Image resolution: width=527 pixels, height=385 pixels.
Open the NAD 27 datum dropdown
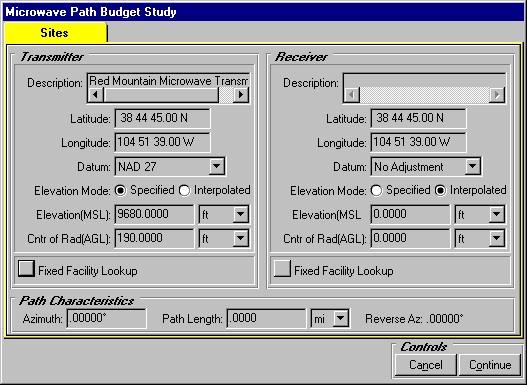[x=216, y=166]
